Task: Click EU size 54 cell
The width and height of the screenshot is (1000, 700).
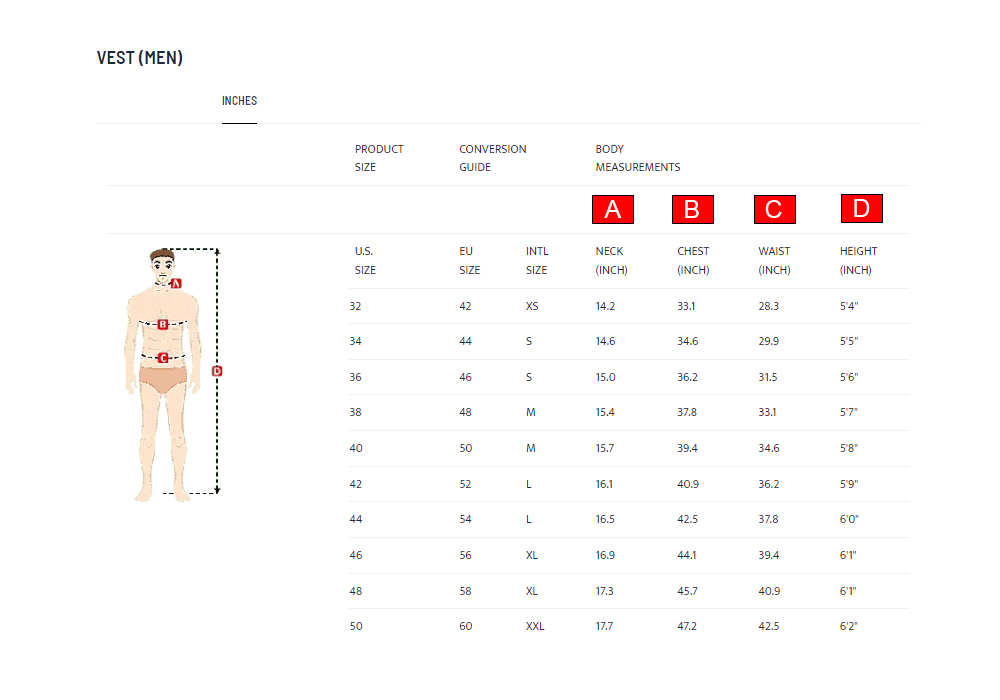Action: [x=465, y=519]
